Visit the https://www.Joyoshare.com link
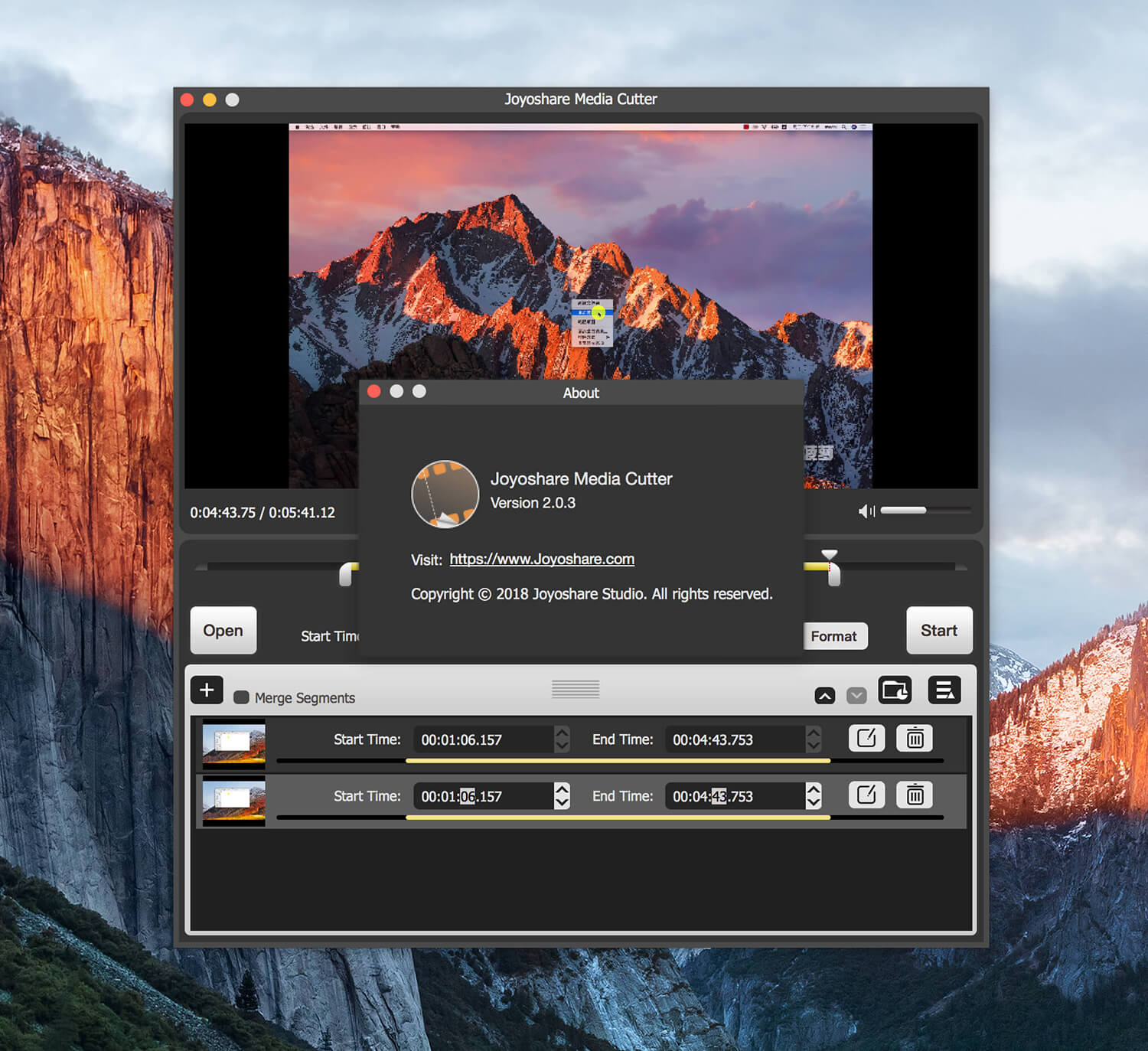Screen dimensions: 1148x1051 [x=542, y=559]
